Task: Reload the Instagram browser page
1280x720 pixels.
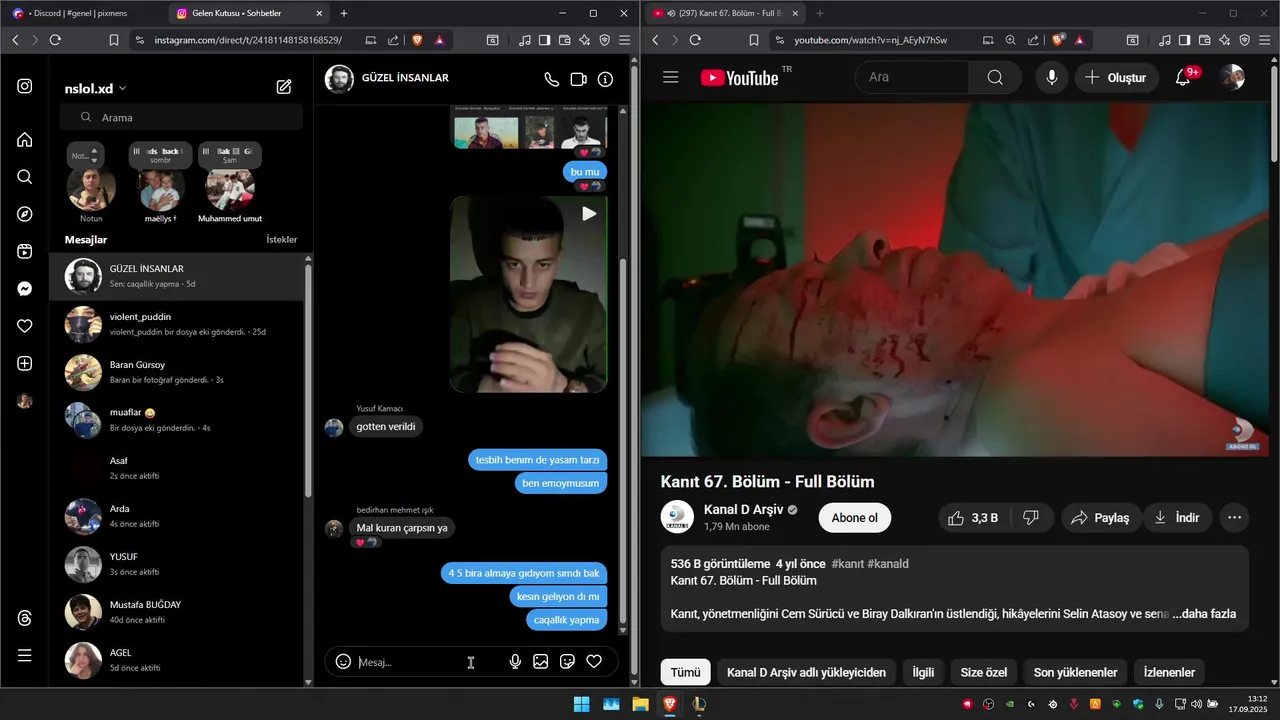Action: coord(55,40)
